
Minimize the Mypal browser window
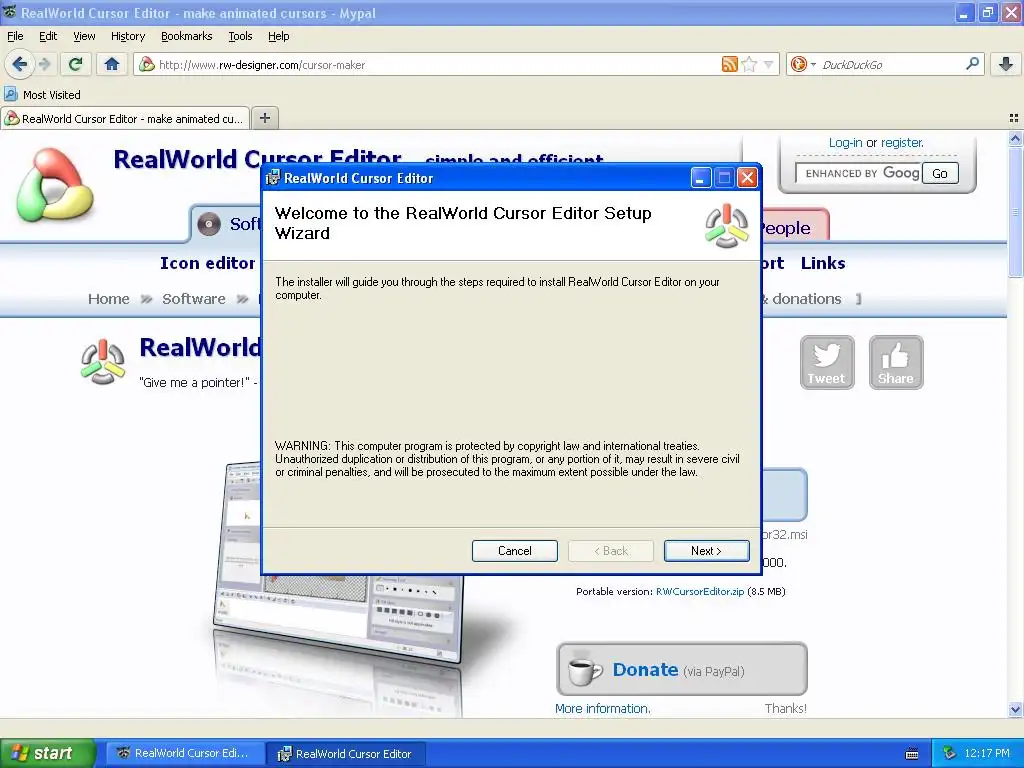coord(965,12)
